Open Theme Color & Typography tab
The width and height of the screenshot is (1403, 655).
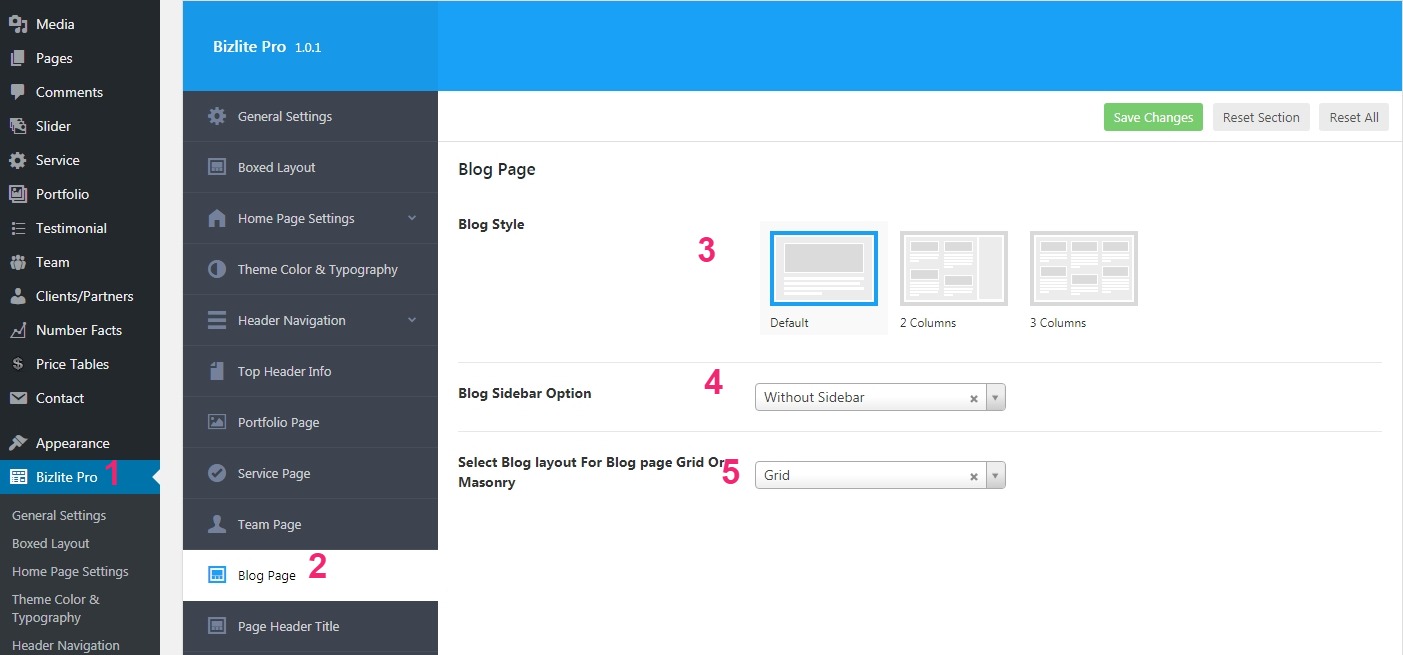310,269
